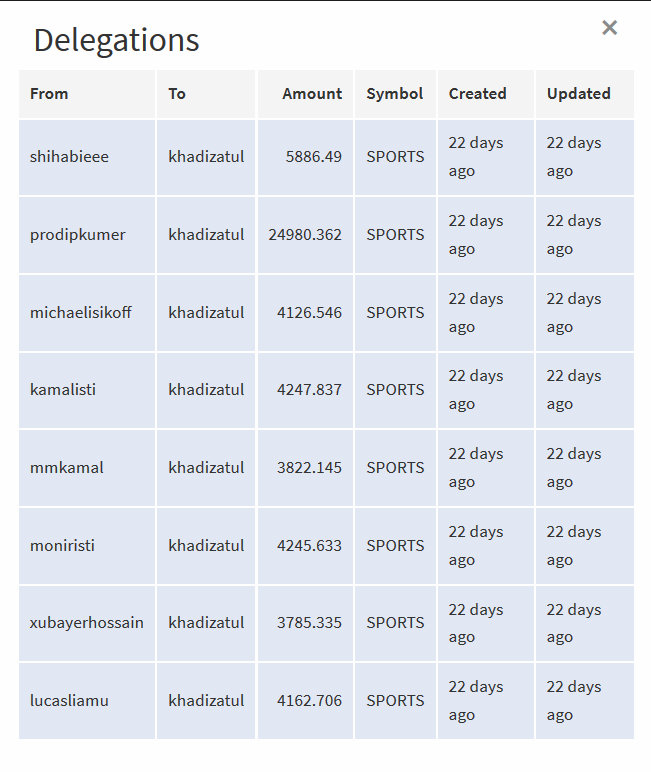Image resolution: width=651 pixels, height=772 pixels.
Task: Select michaelisikoff in From column
Action: point(80,313)
